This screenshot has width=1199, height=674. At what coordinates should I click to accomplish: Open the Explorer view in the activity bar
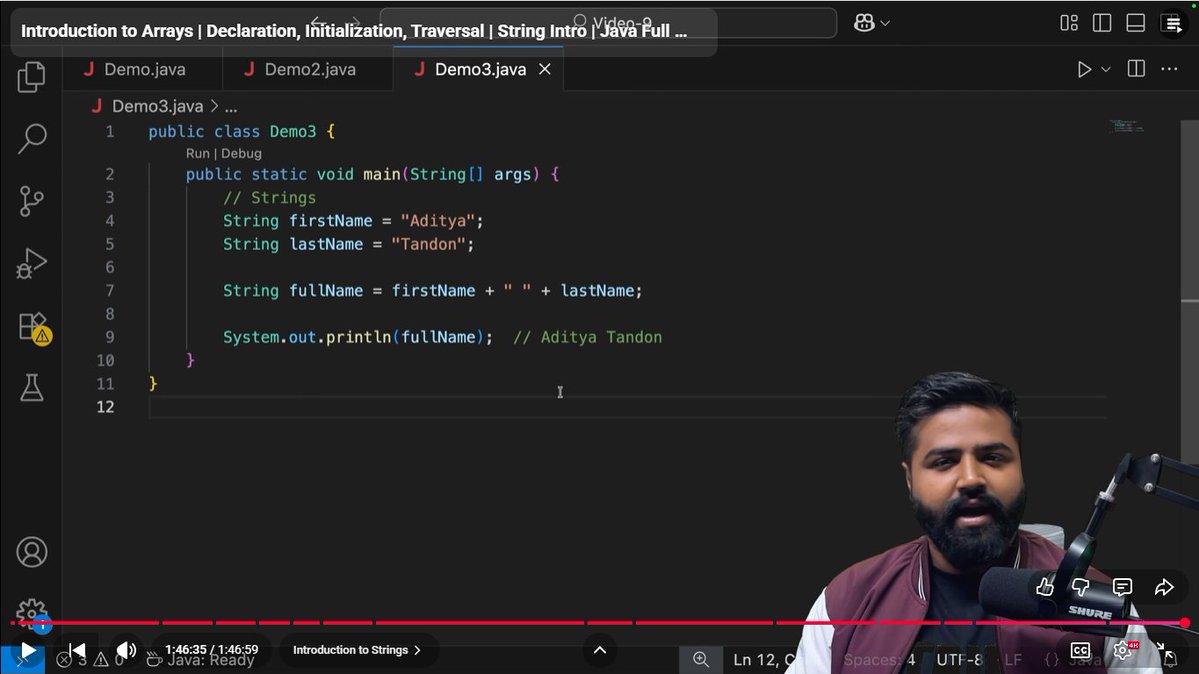(31, 77)
